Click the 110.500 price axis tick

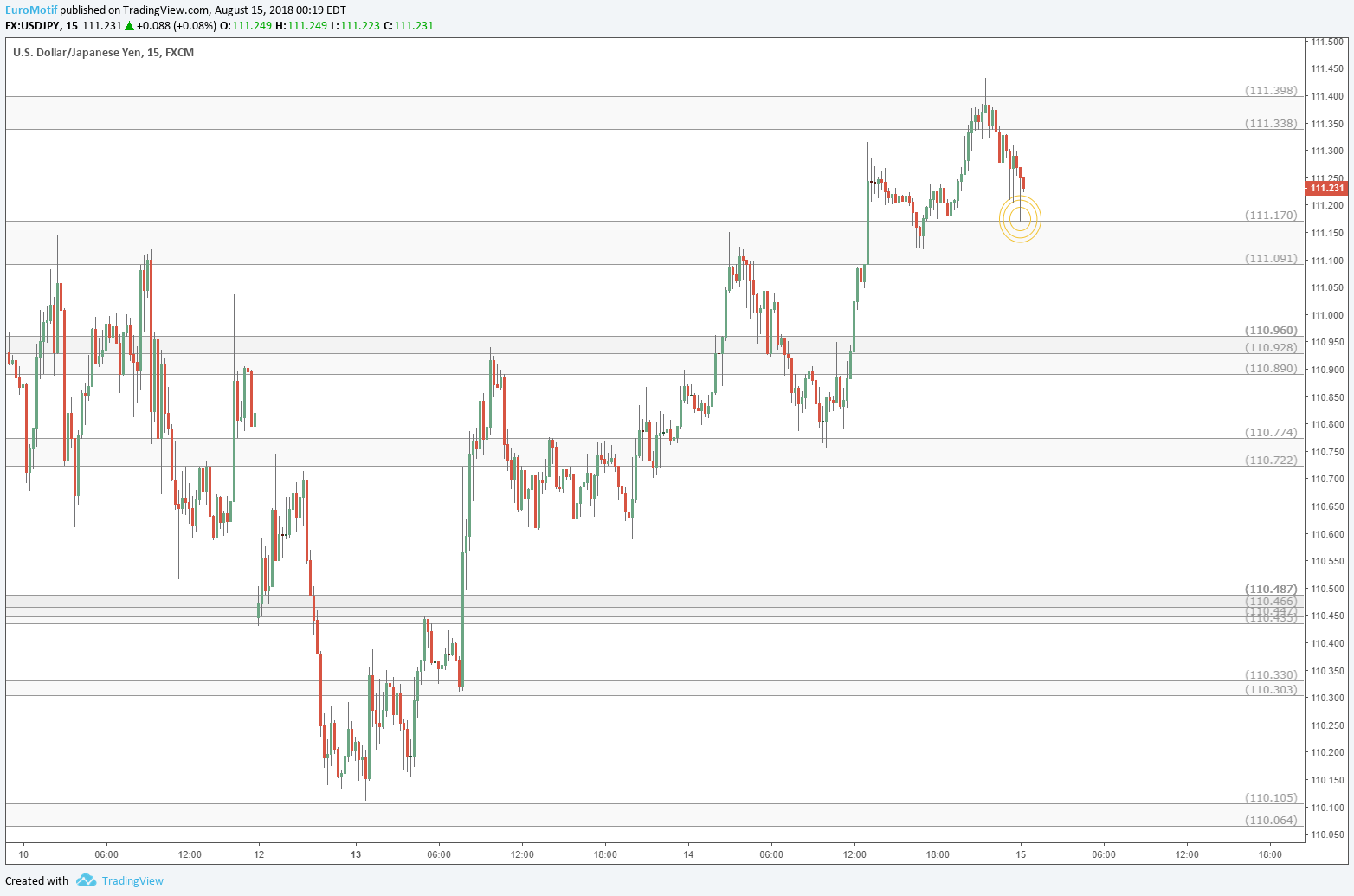[1326, 589]
